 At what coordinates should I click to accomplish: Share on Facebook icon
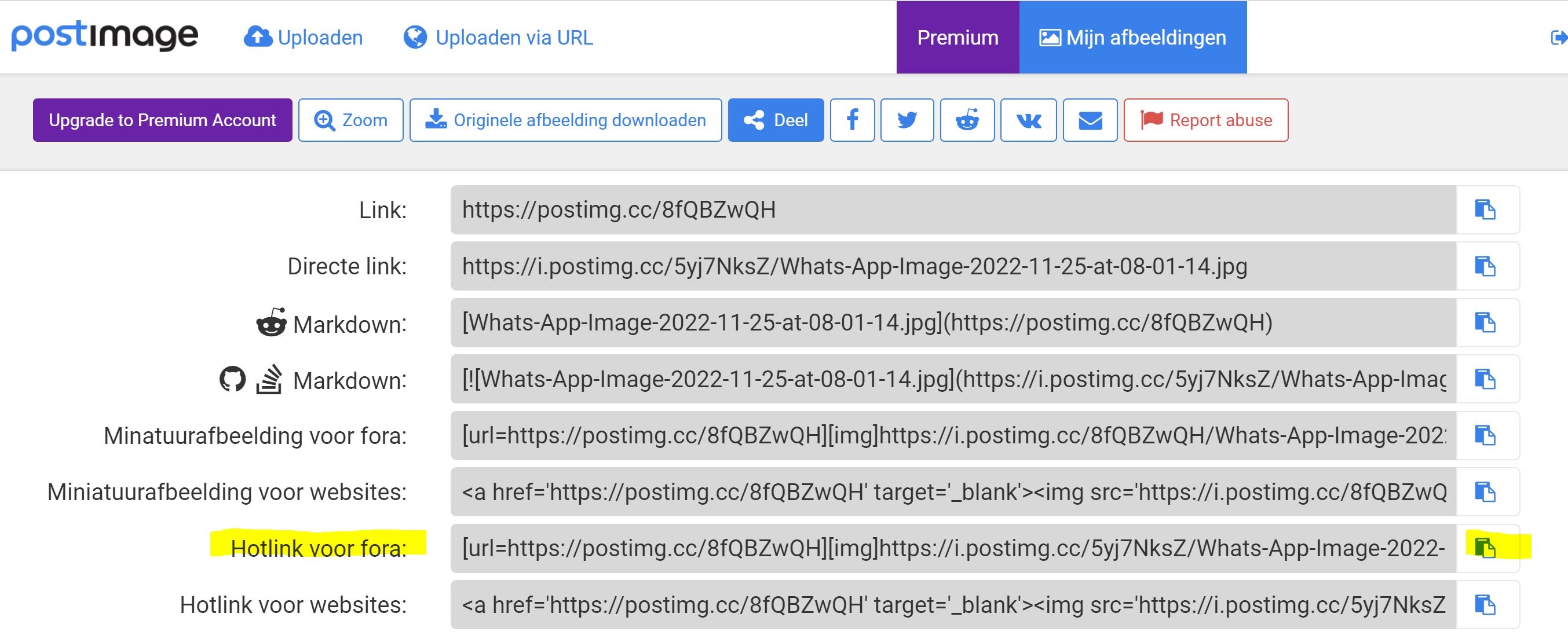pos(852,120)
